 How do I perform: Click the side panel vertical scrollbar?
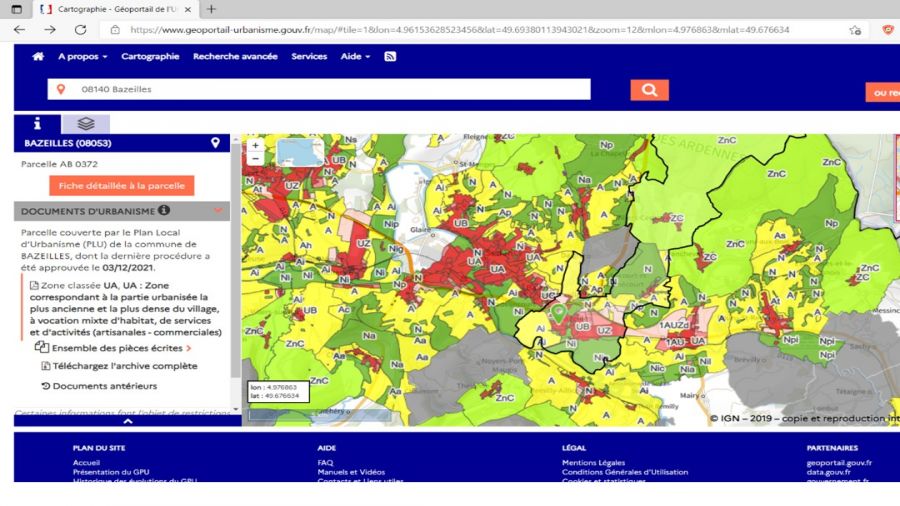[235, 260]
